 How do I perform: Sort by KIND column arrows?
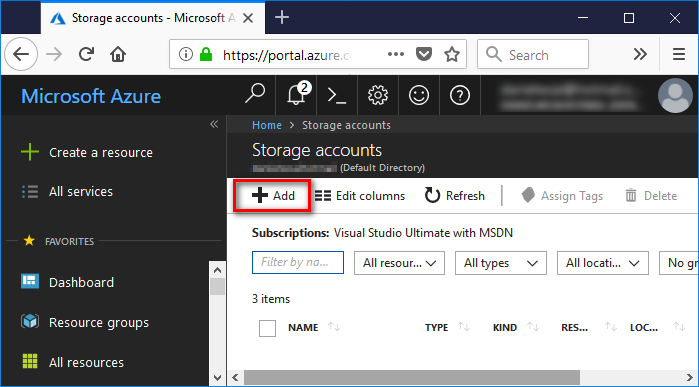click(x=533, y=327)
